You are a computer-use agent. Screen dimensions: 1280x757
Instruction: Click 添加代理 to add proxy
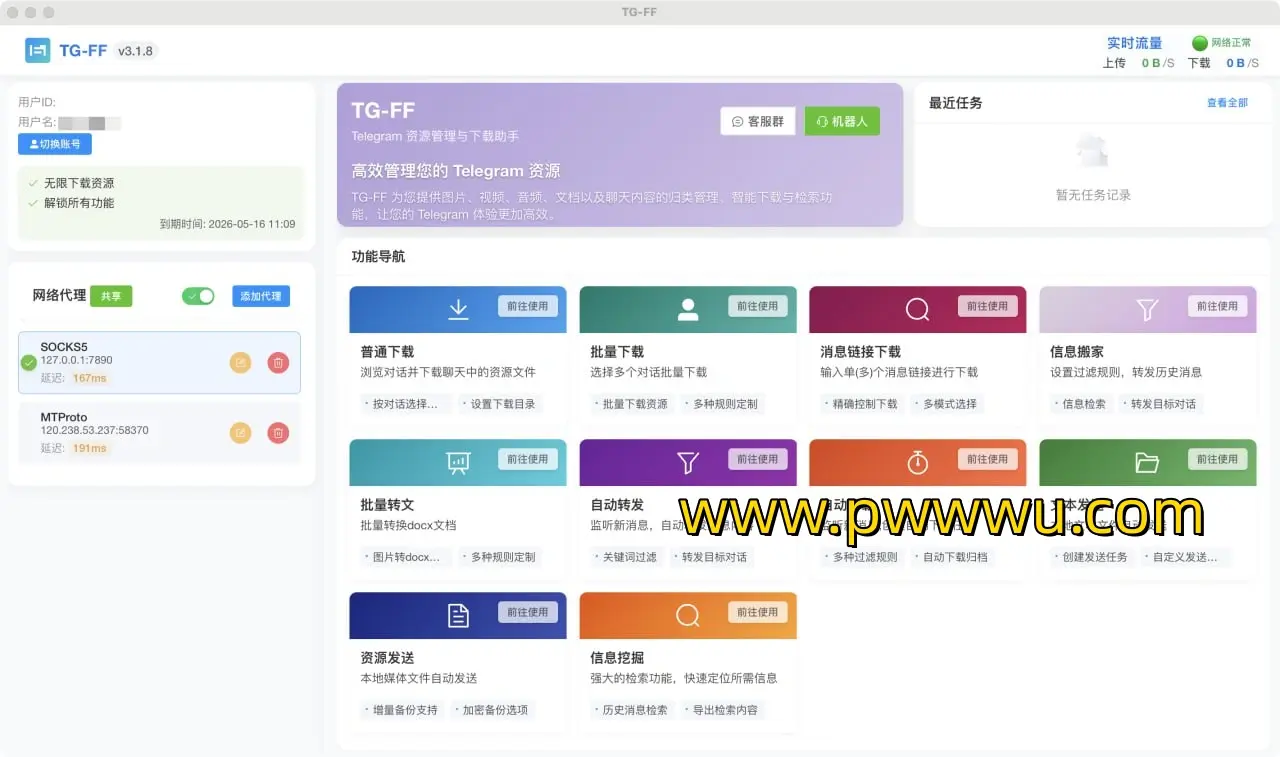[261, 296]
